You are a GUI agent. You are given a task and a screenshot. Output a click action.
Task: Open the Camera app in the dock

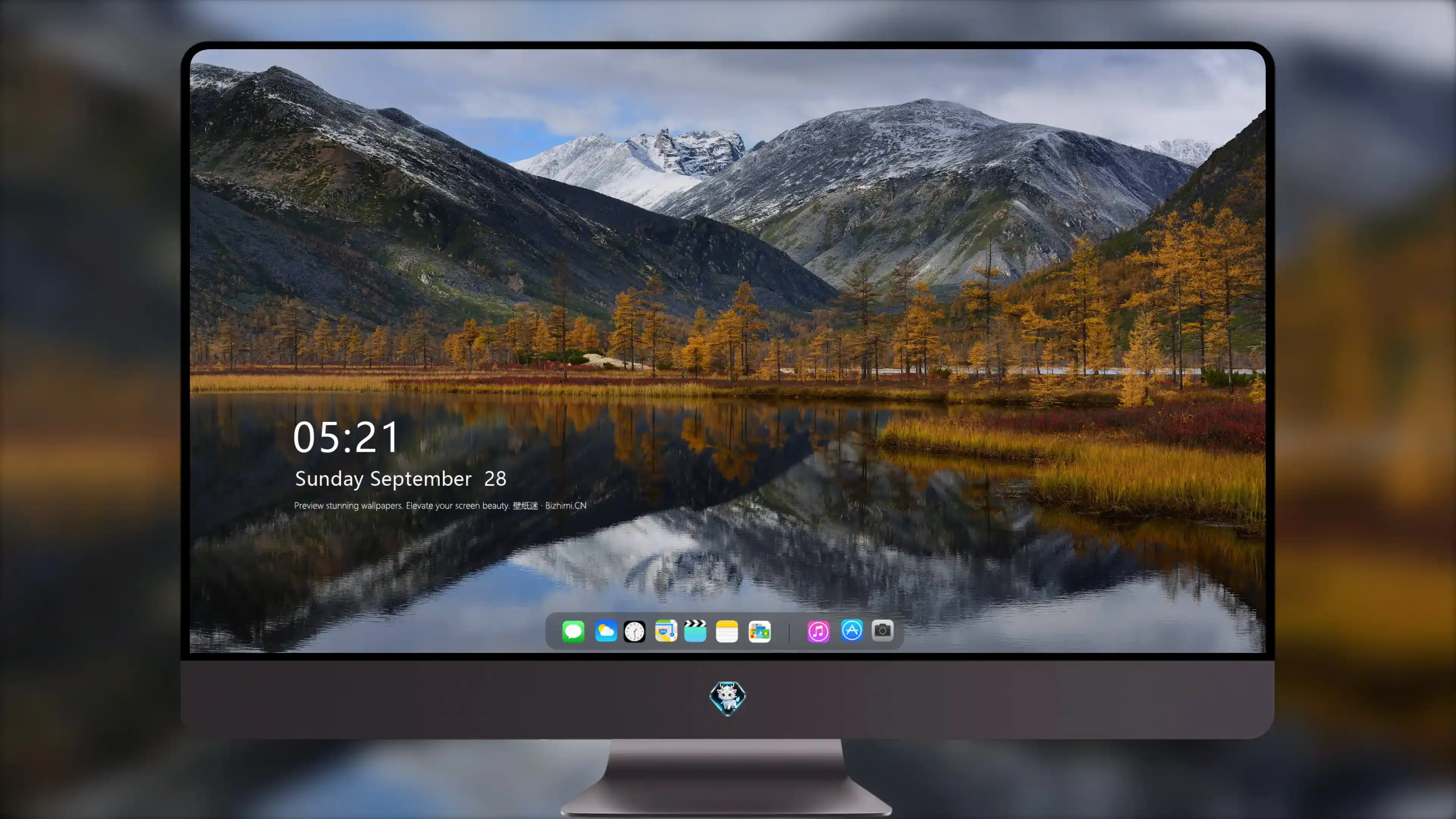coord(882,630)
